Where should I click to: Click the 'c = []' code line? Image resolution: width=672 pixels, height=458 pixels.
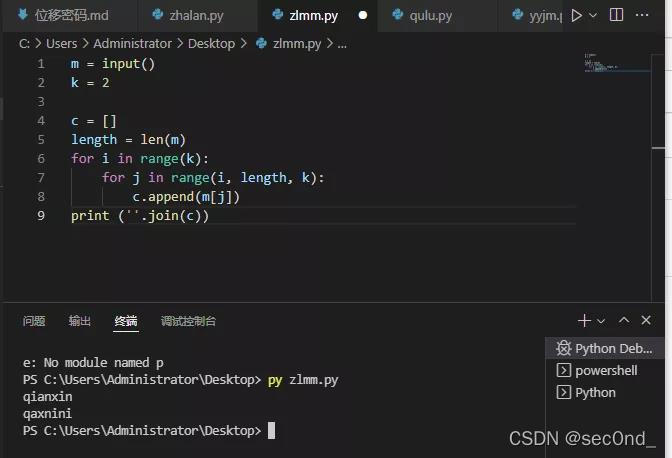[93, 121]
